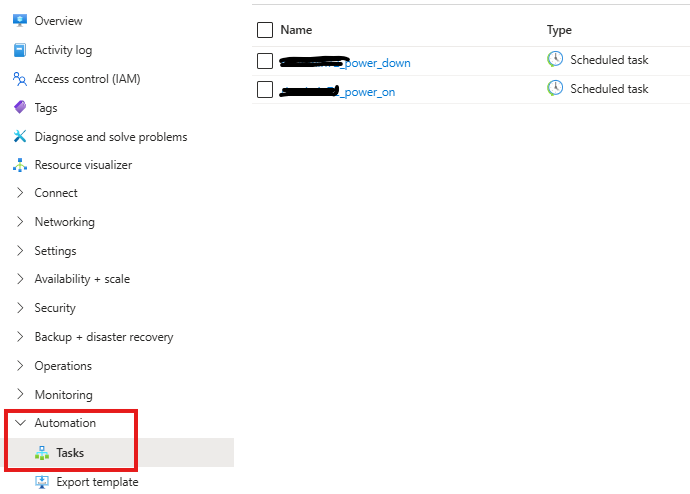Click the Resource visualizer icon
The image size is (690, 494).
[x=20, y=165]
